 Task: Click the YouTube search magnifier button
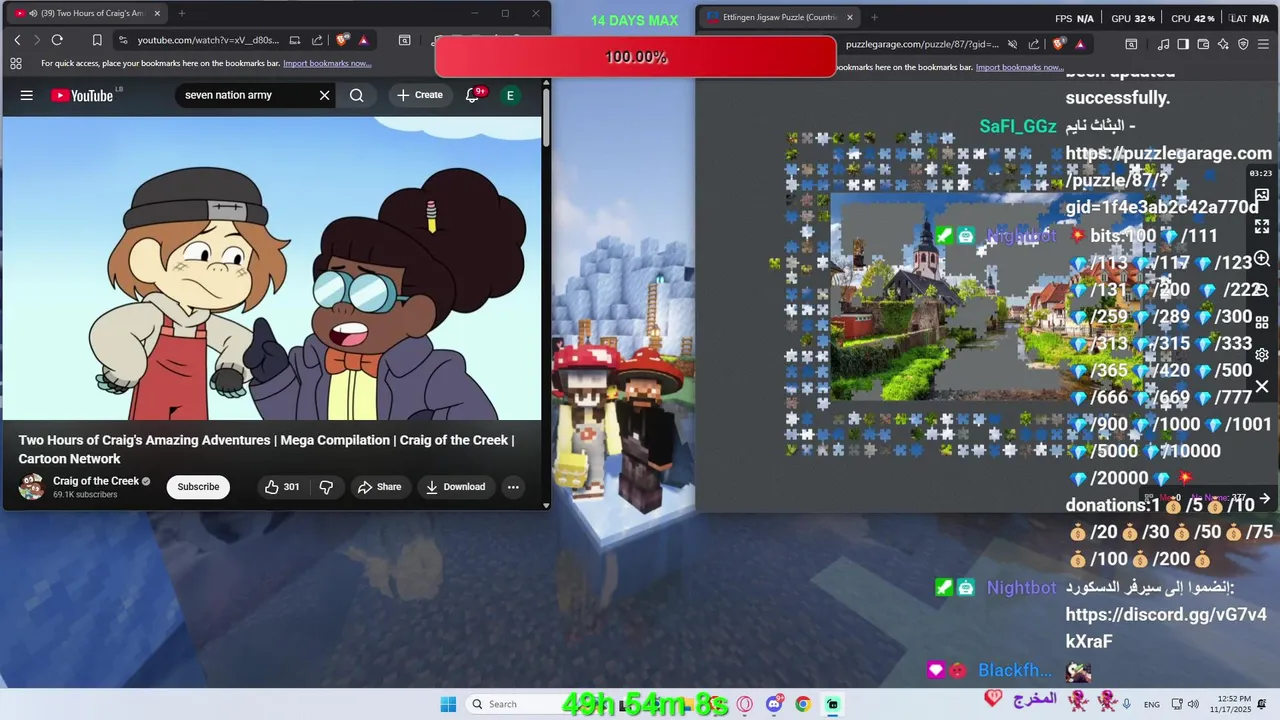tap(357, 95)
